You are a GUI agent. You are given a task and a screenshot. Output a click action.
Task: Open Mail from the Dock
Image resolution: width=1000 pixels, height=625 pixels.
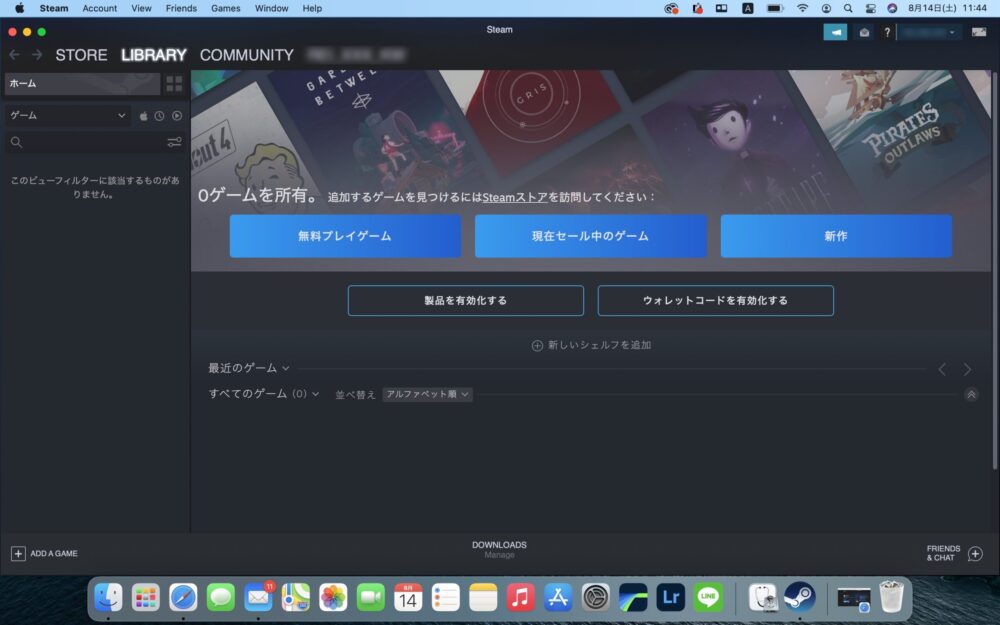click(x=258, y=598)
